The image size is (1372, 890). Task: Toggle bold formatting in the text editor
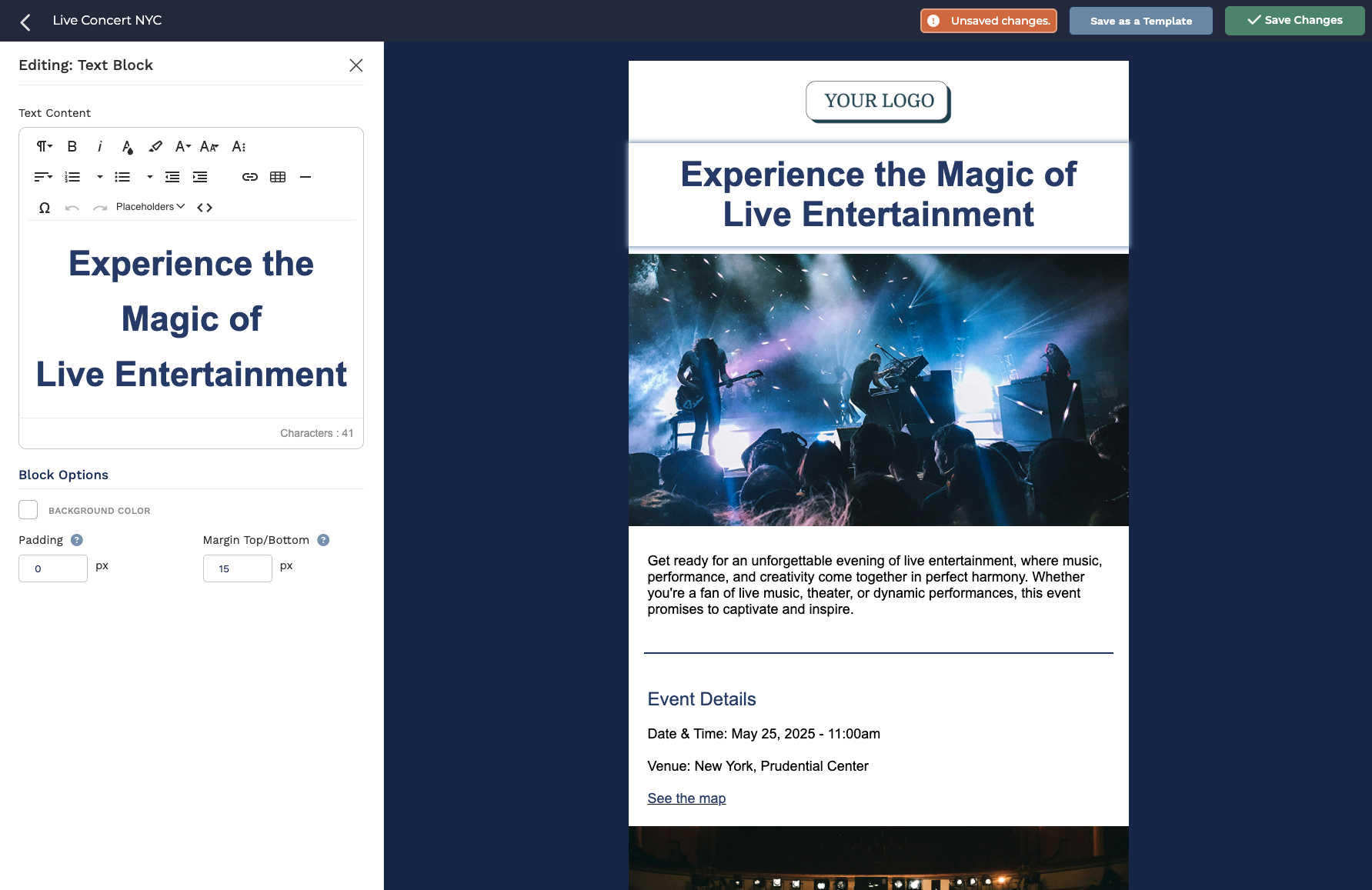(x=72, y=146)
